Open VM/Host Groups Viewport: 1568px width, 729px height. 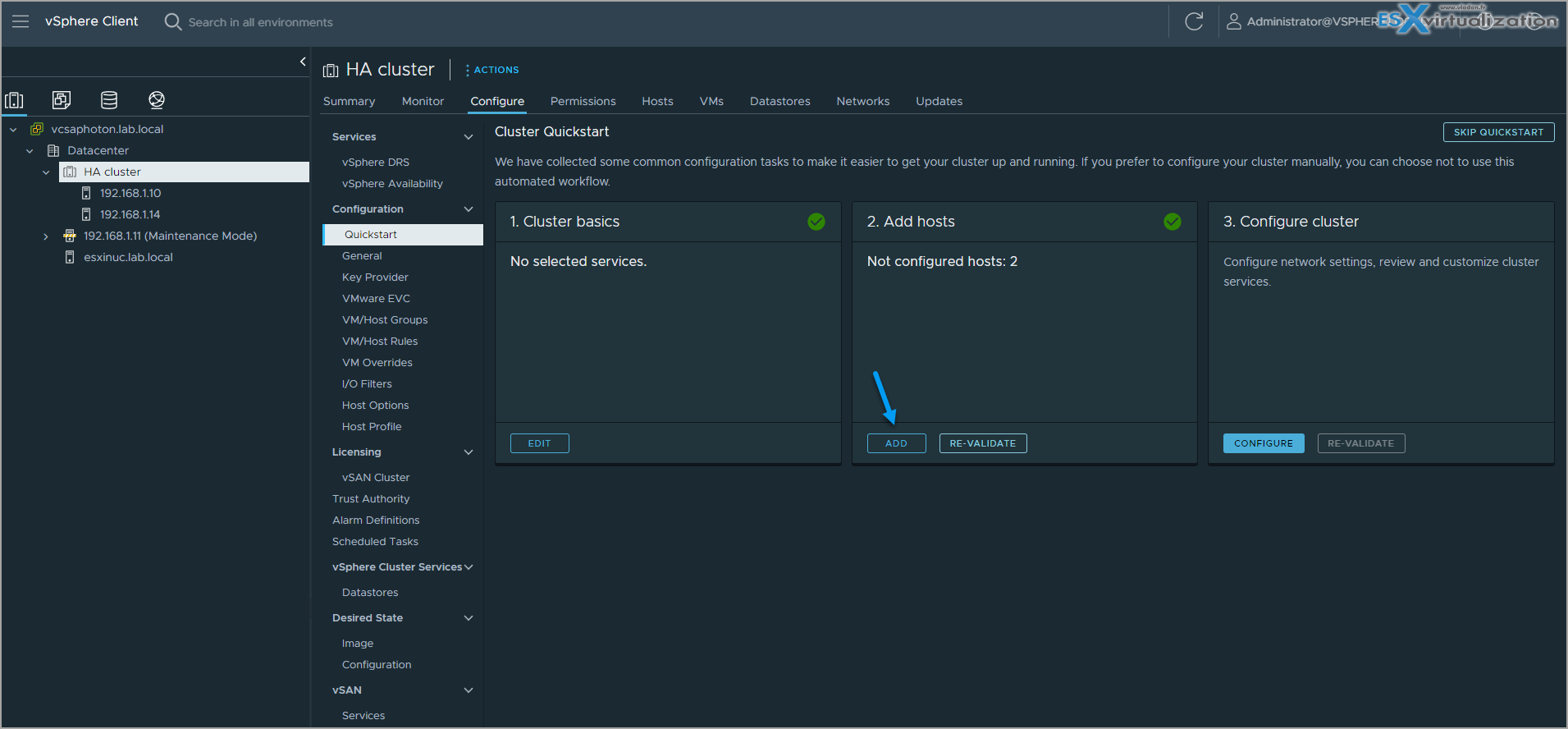coord(385,320)
